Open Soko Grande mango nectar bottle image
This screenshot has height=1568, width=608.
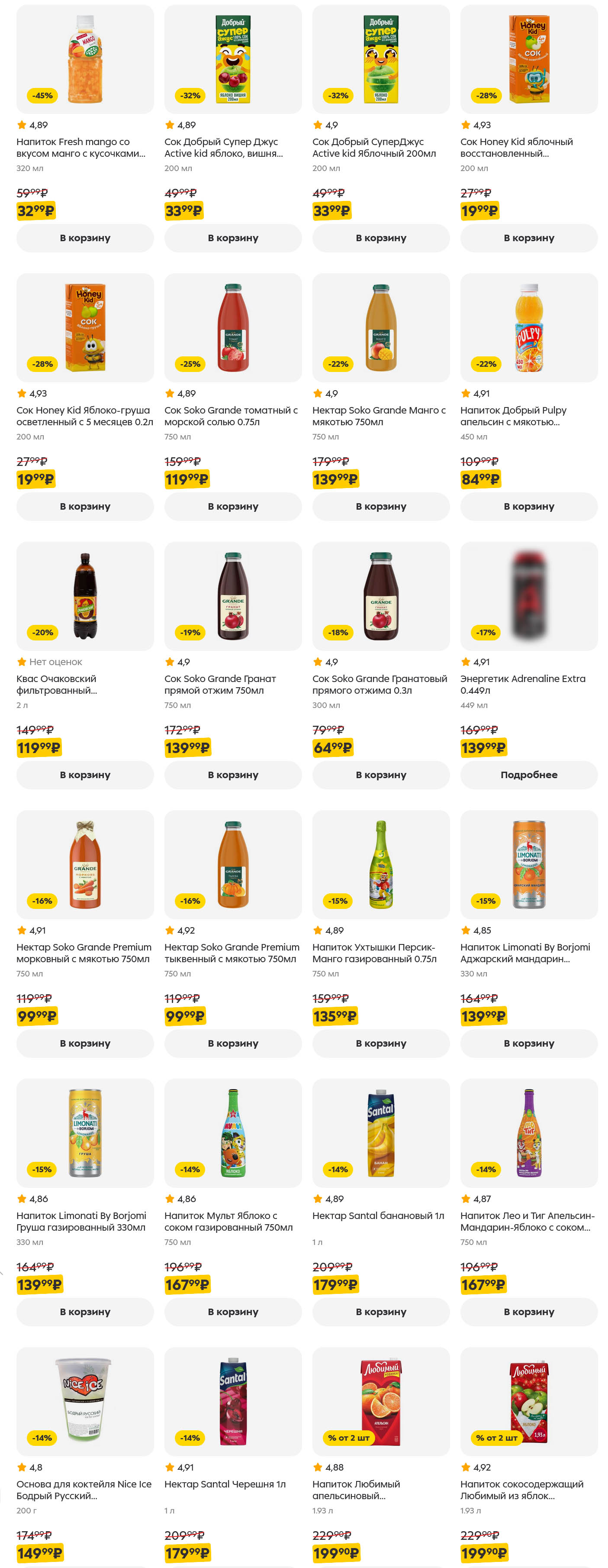381,327
